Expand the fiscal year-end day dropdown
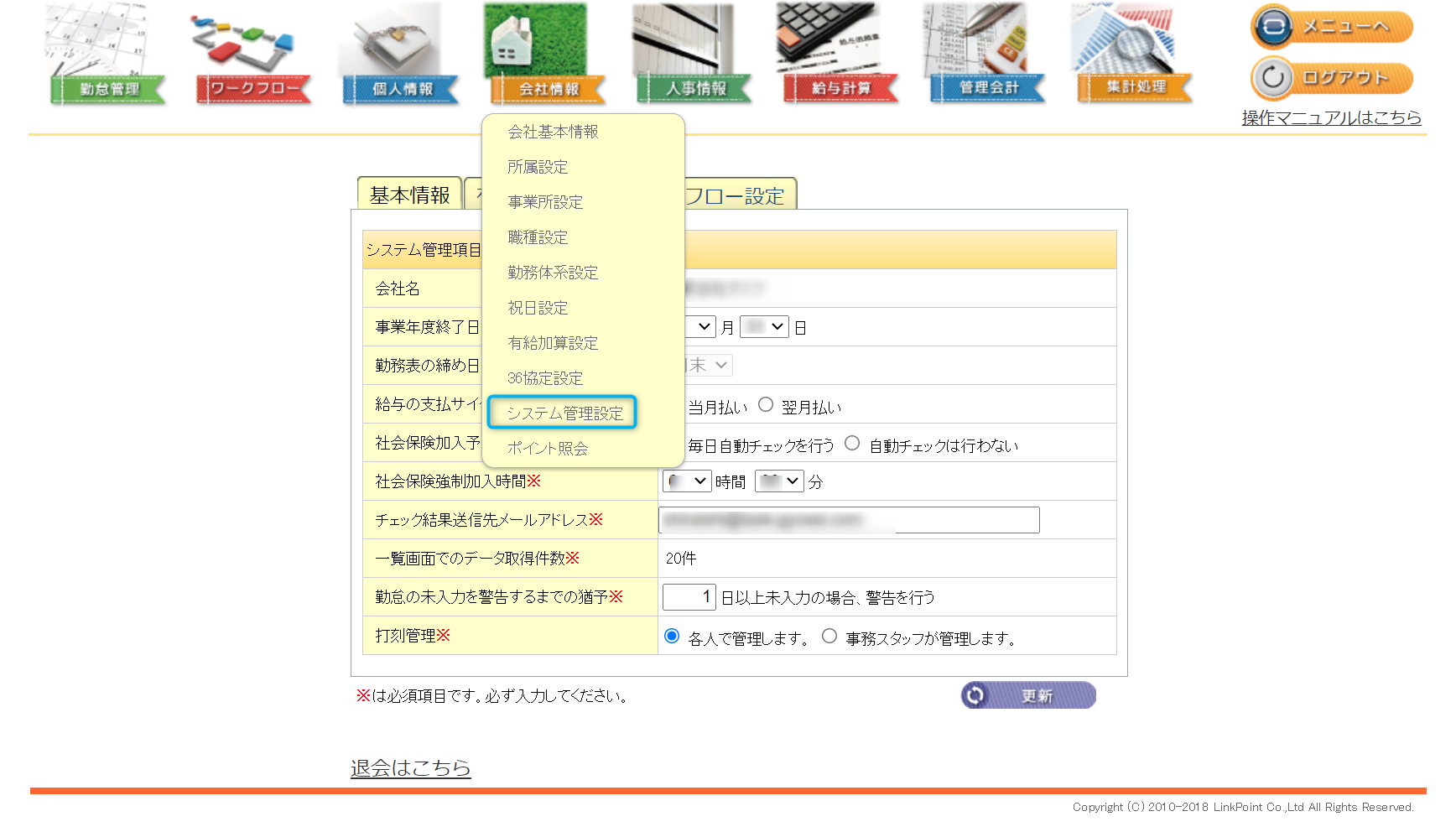 [x=764, y=326]
